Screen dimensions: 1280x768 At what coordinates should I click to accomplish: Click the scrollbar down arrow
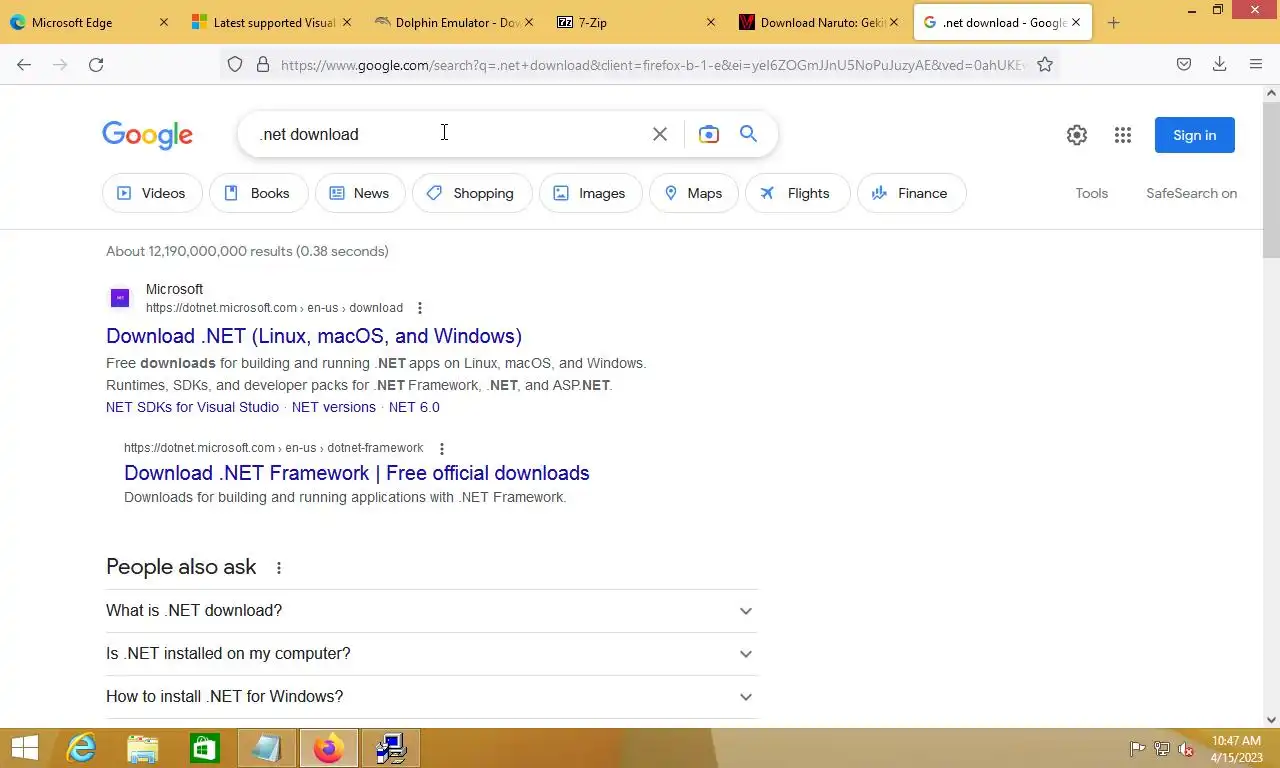pyautogui.click(x=1272, y=719)
